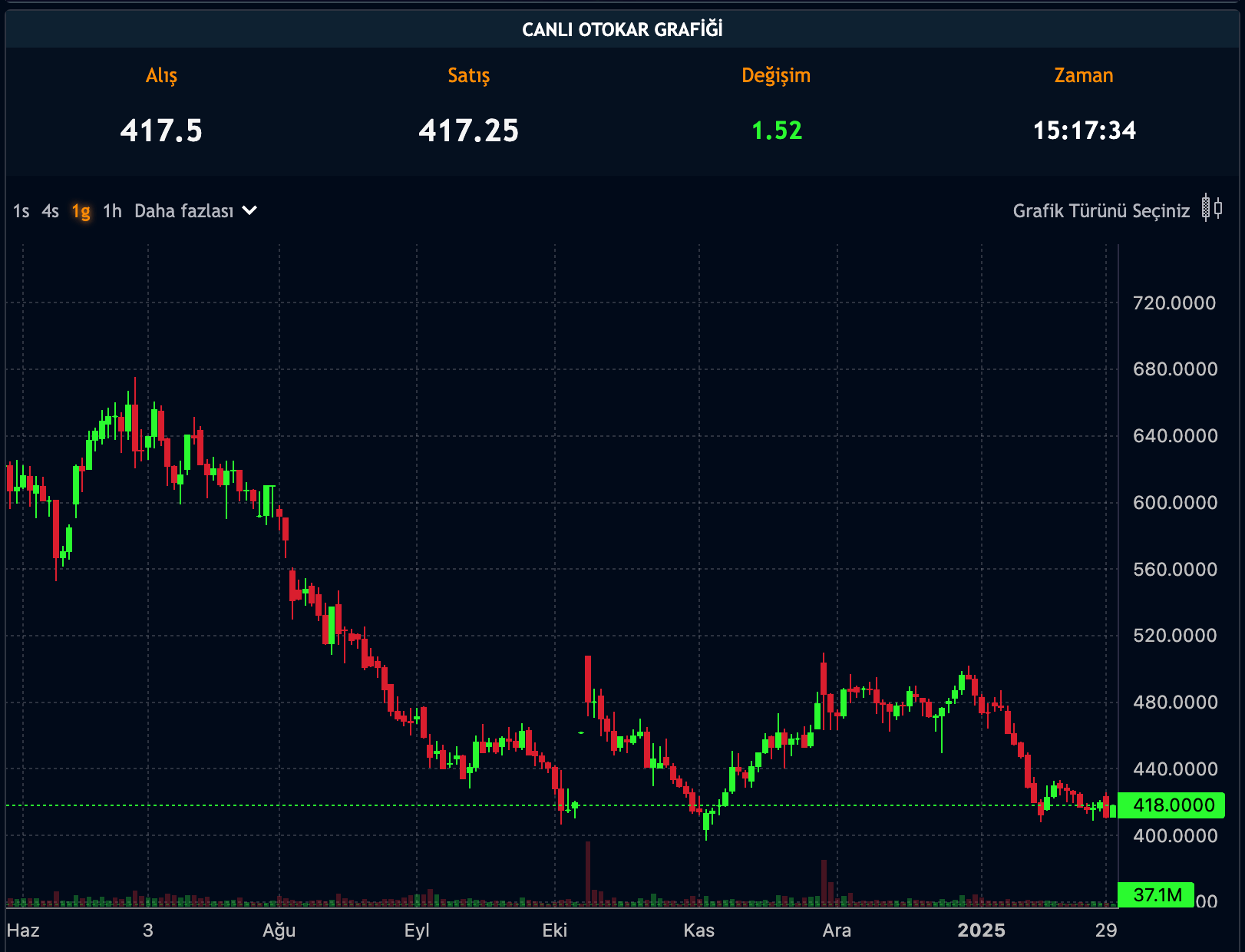Click the 520.0000 price axis label

pyautogui.click(x=1174, y=636)
